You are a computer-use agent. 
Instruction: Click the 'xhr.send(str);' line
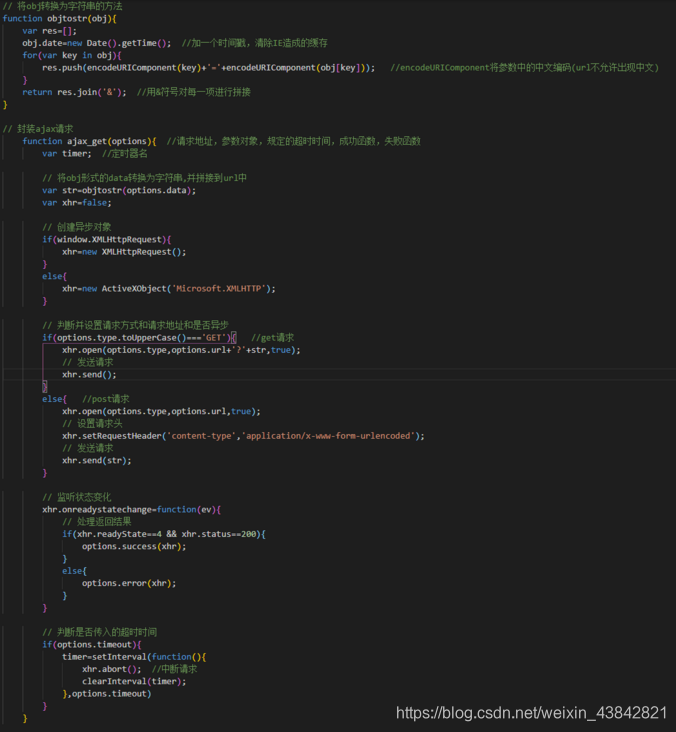97,460
